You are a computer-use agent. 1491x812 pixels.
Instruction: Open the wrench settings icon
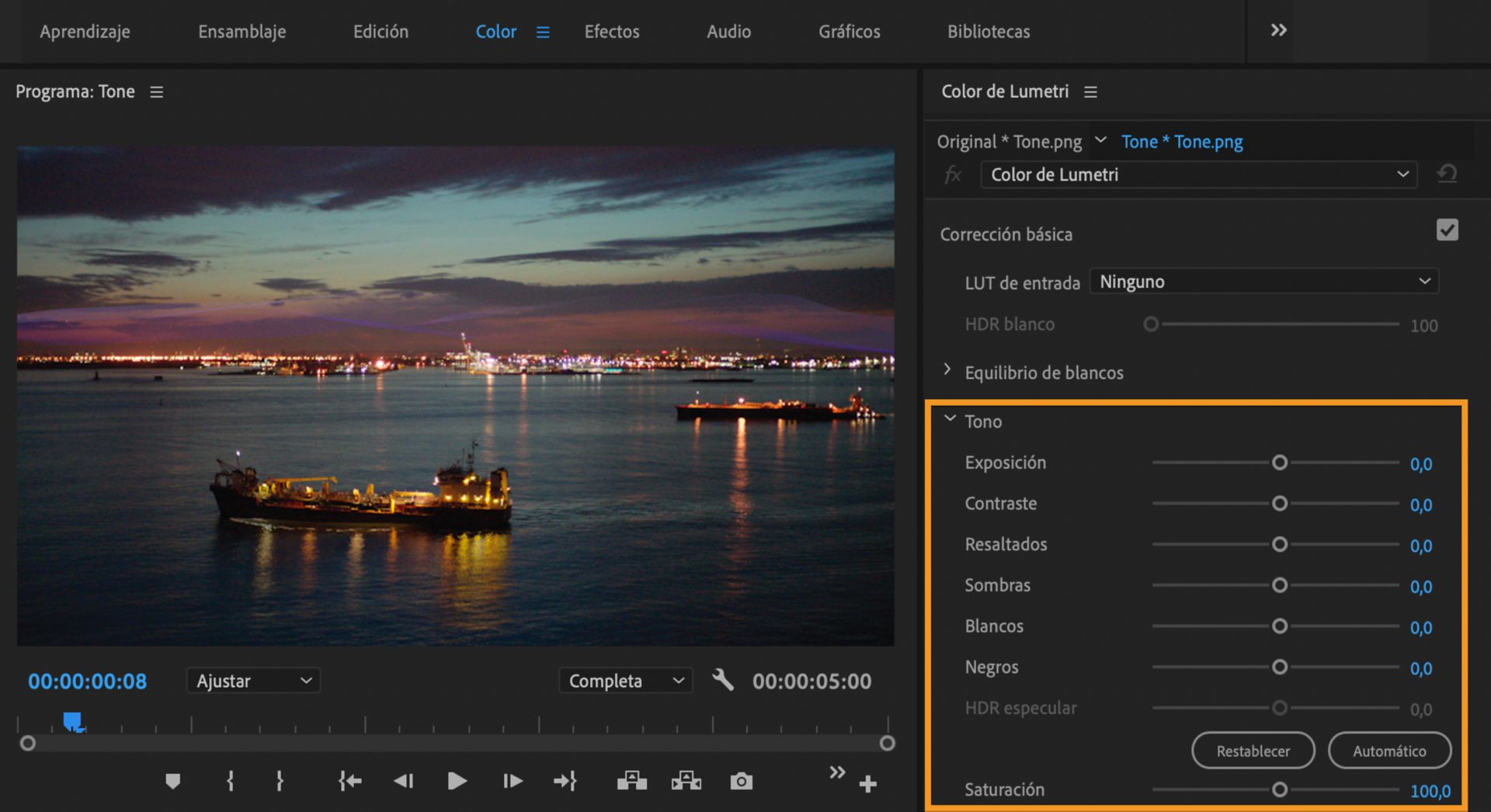coord(722,681)
